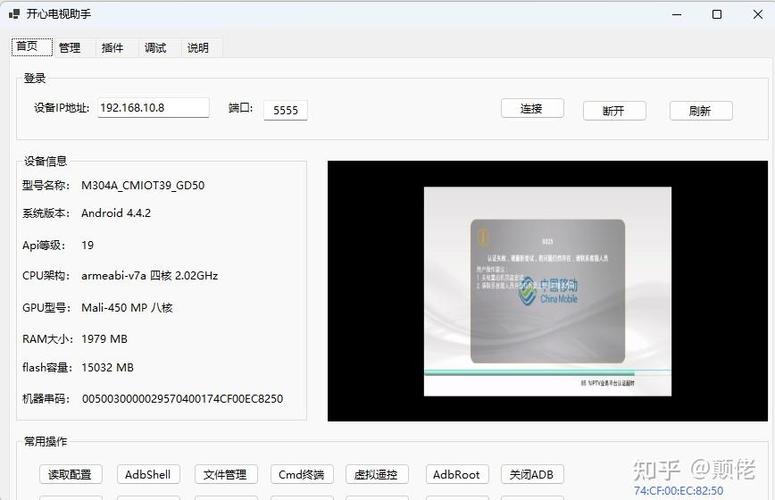Launch Cmd终端

coord(302,474)
